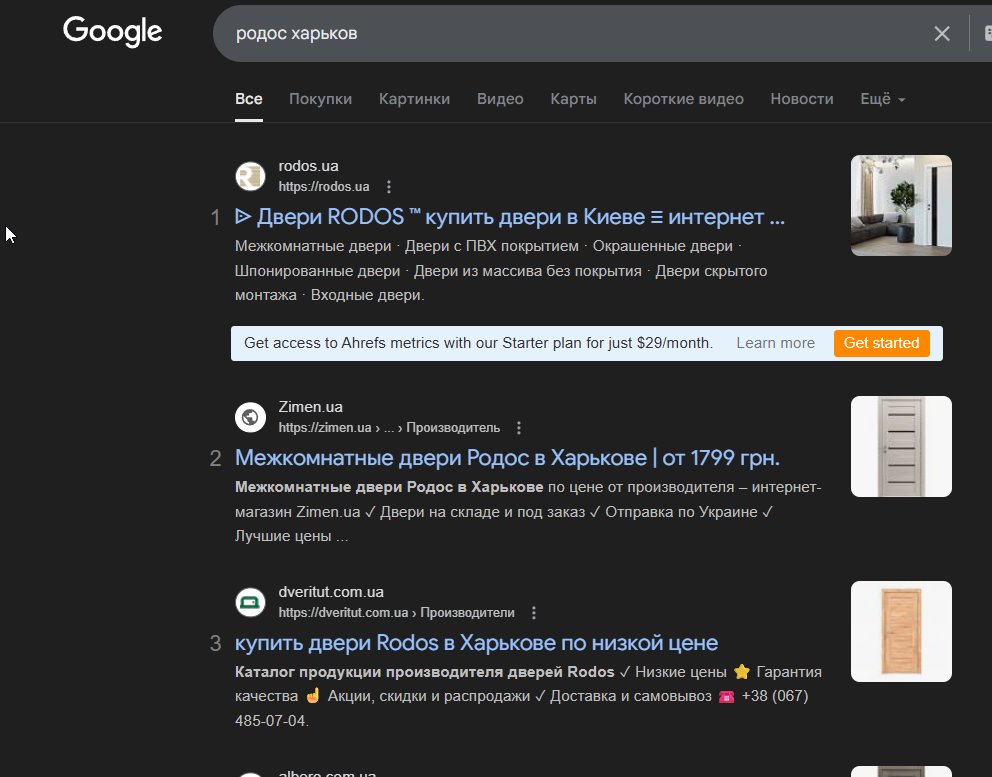Switch to the Картинки tab
Image resolution: width=992 pixels, height=777 pixels.
[x=414, y=99]
